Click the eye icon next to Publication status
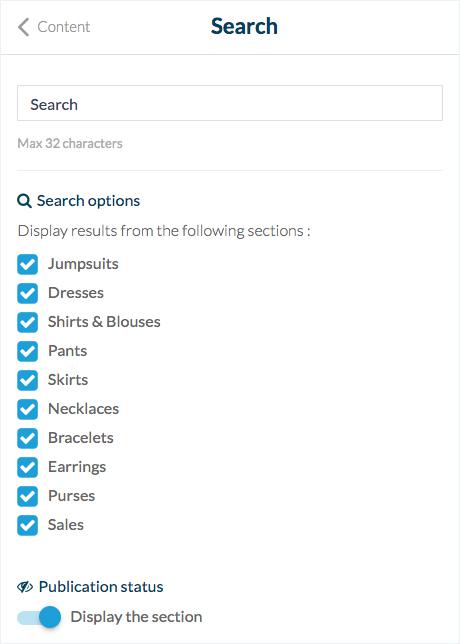This screenshot has width=460, height=644. 25,587
